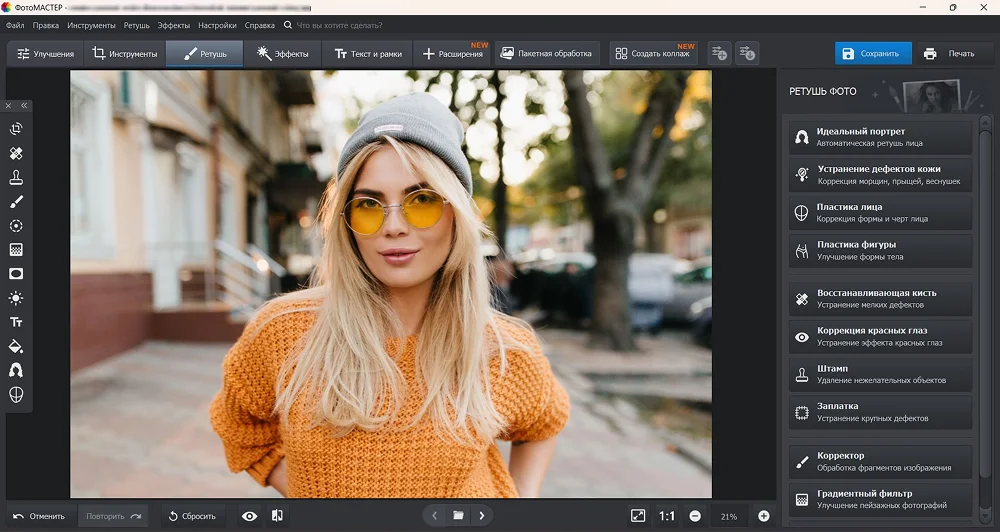Click the add preset list icon
Viewport: 1000px width, 532px height.
[719, 54]
